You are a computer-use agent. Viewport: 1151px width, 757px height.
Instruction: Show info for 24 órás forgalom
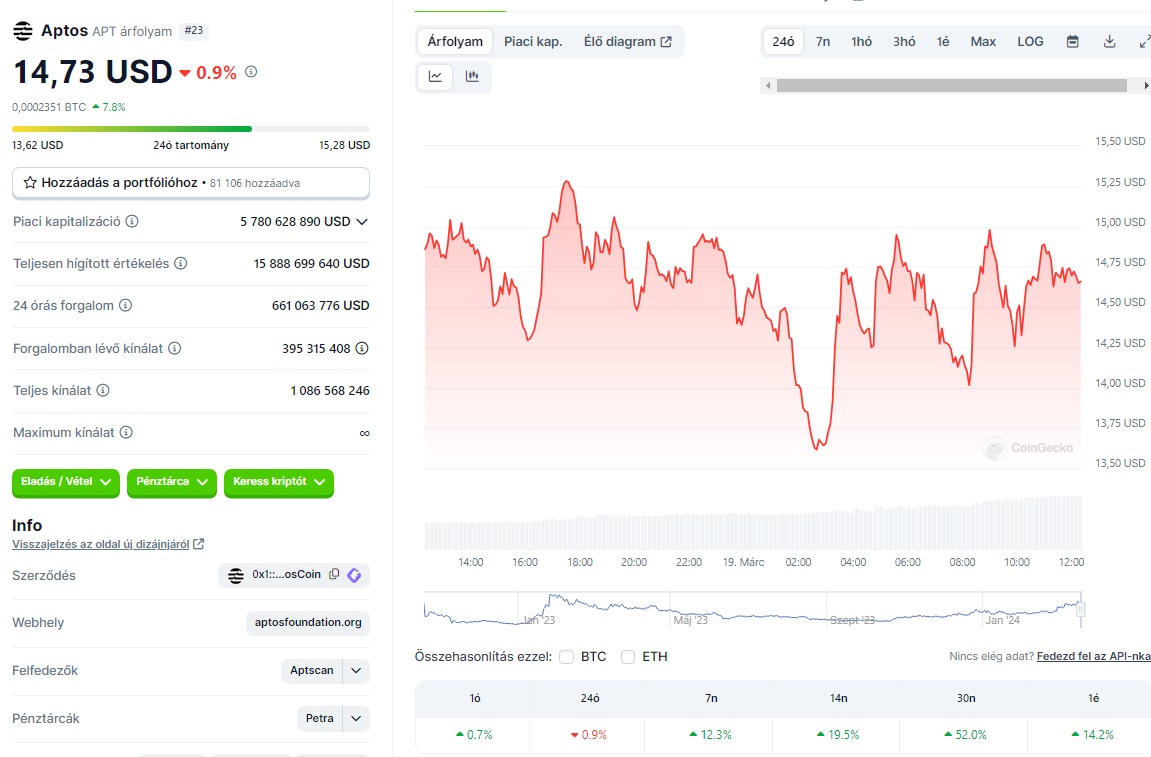point(126,305)
